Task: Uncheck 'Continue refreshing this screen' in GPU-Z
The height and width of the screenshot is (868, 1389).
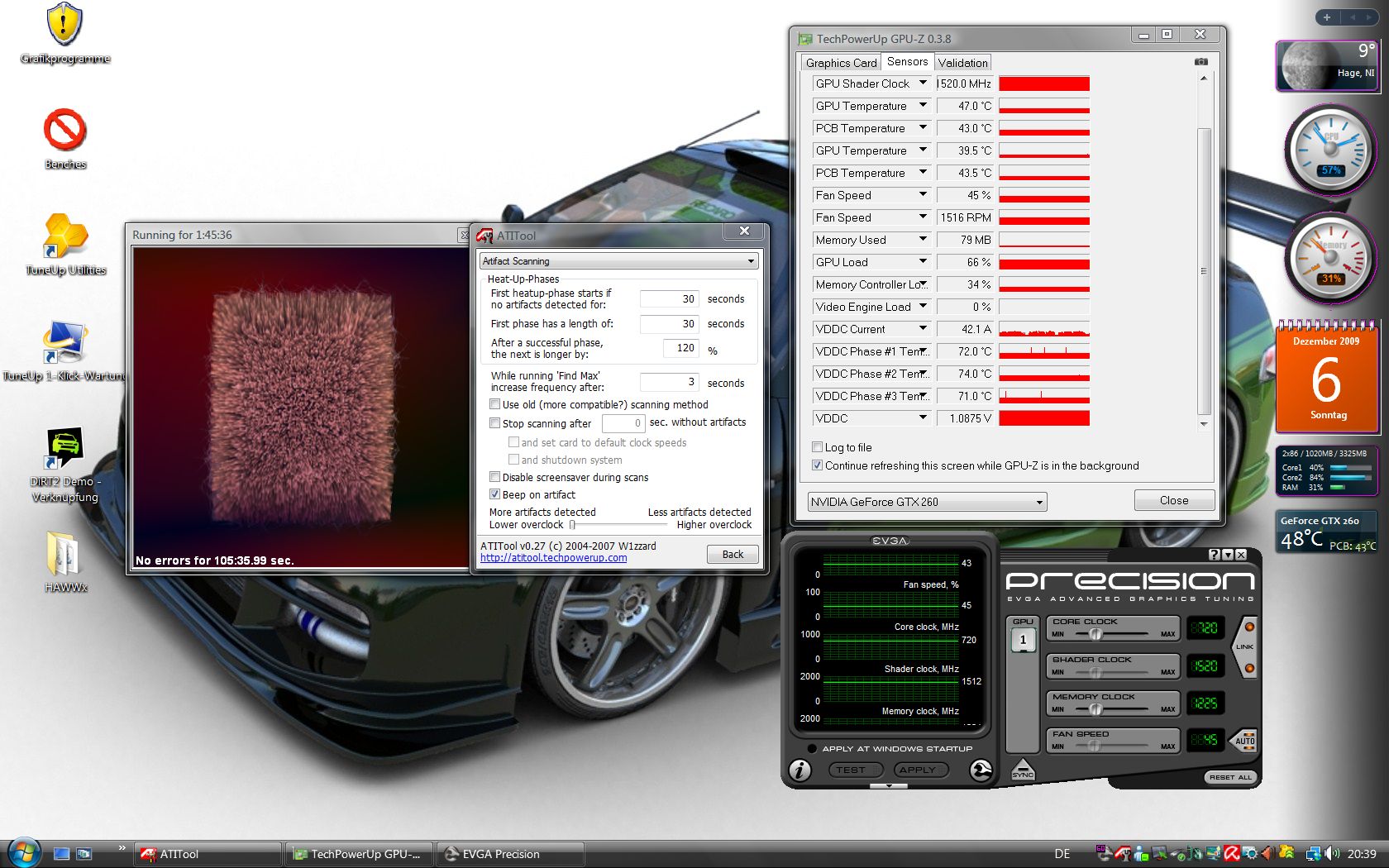Action: pyautogui.click(x=817, y=465)
